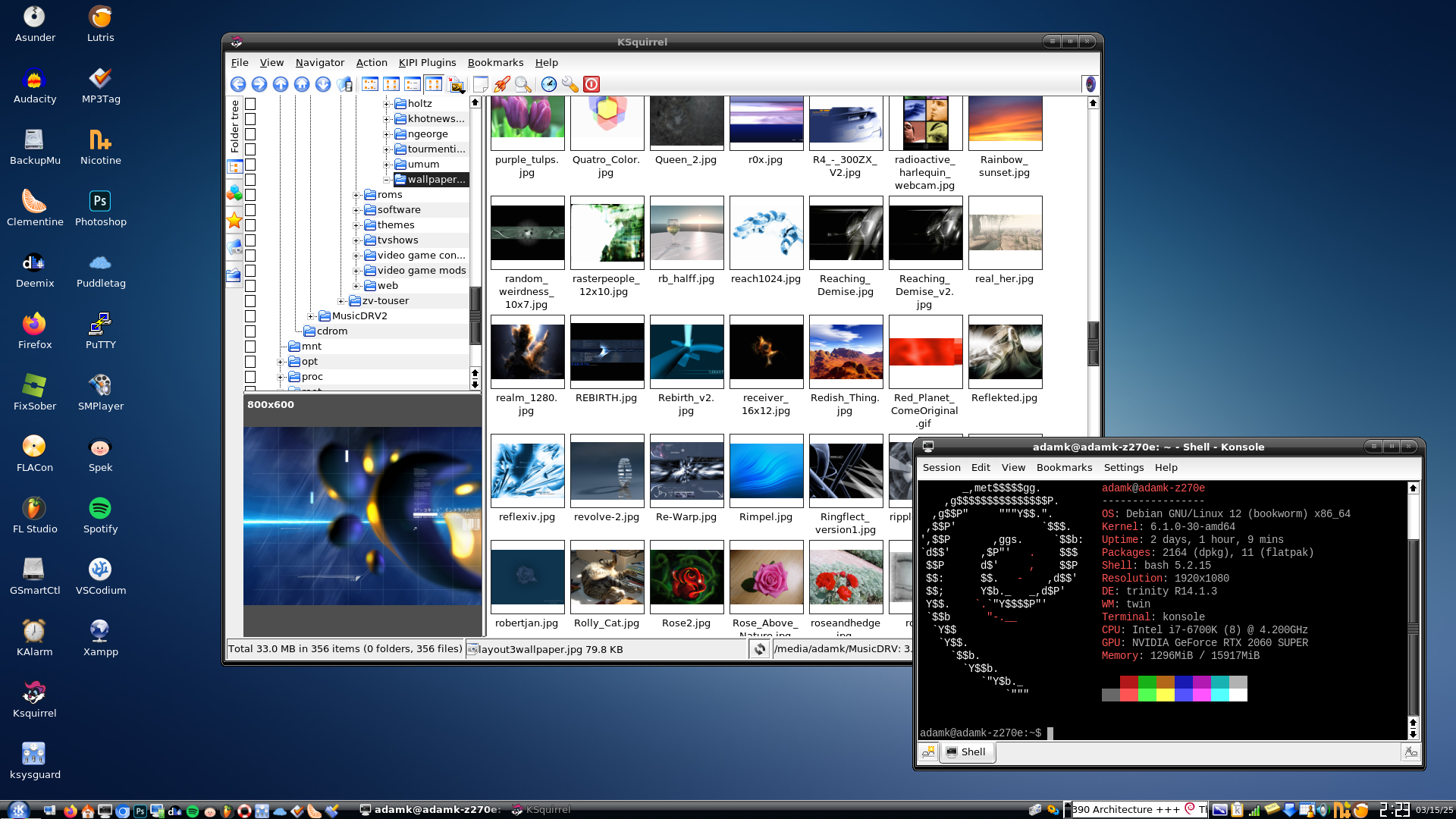The height and width of the screenshot is (819, 1456).
Task: Tick the checkbox beside the themes row
Action: click(x=250, y=225)
